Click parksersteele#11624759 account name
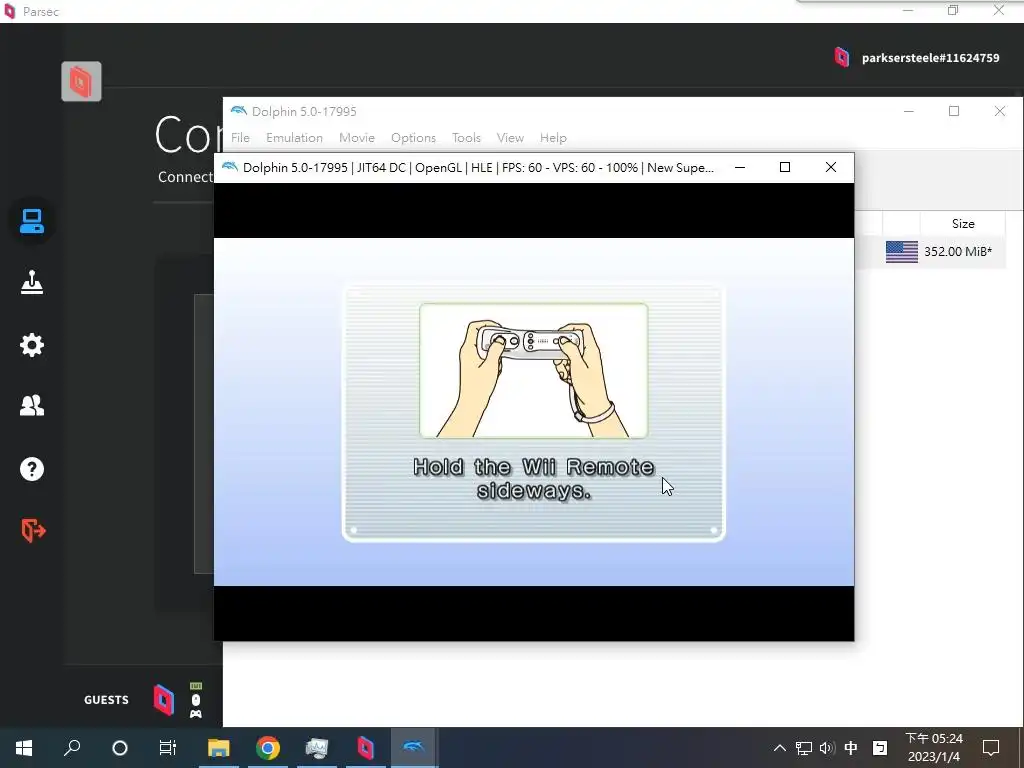This screenshot has width=1024, height=768. click(x=930, y=57)
